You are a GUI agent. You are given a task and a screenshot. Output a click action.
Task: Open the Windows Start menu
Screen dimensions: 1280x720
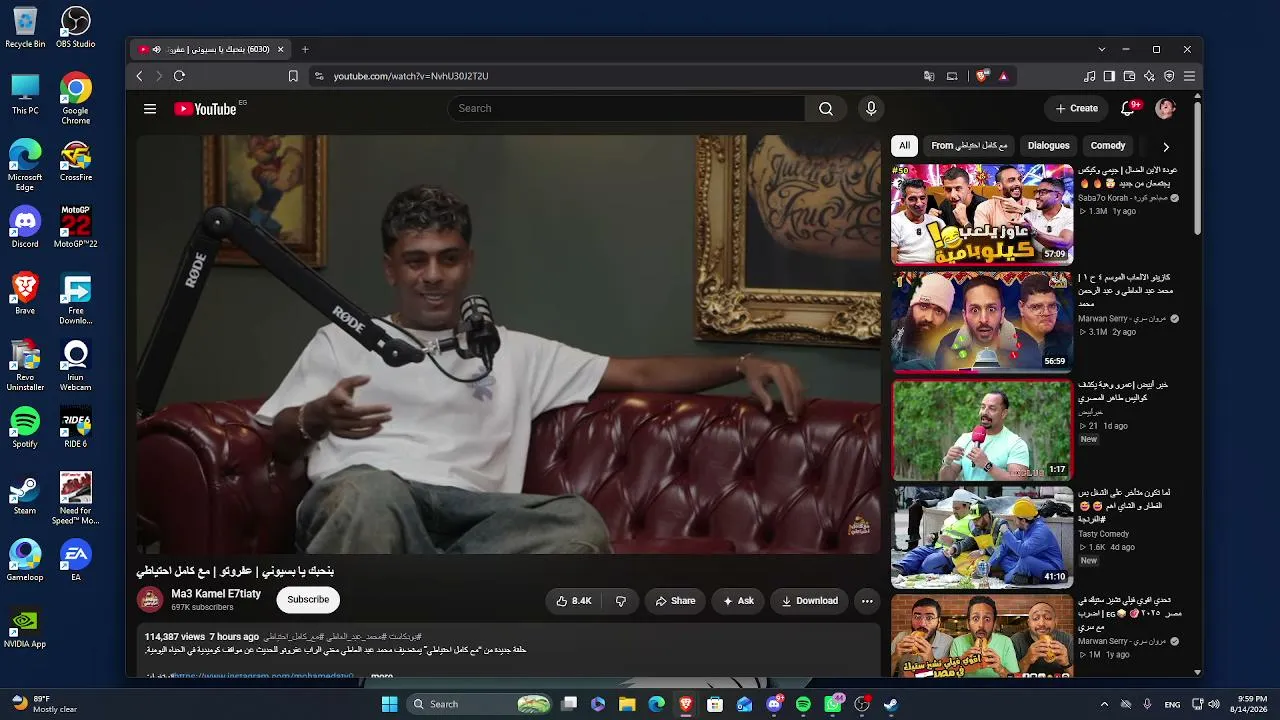[x=390, y=704]
